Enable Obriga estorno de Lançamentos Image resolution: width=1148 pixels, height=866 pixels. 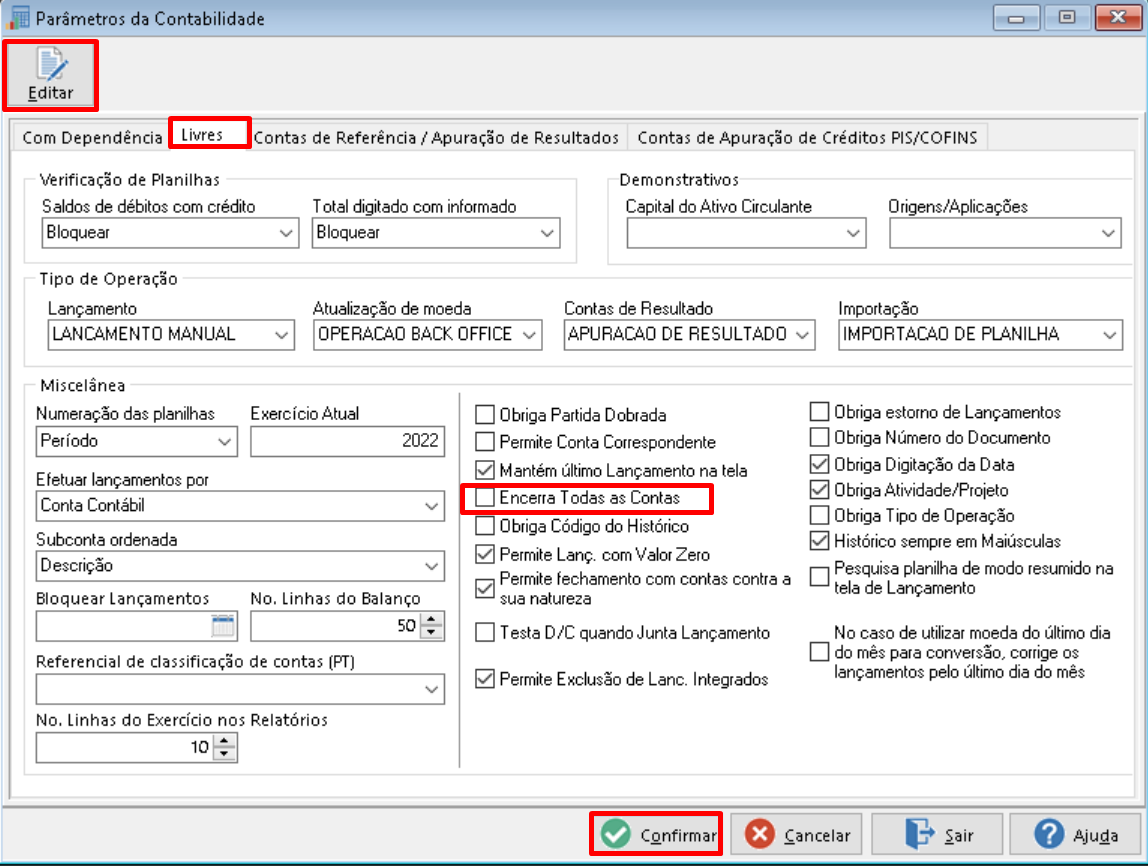tap(819, 412)
